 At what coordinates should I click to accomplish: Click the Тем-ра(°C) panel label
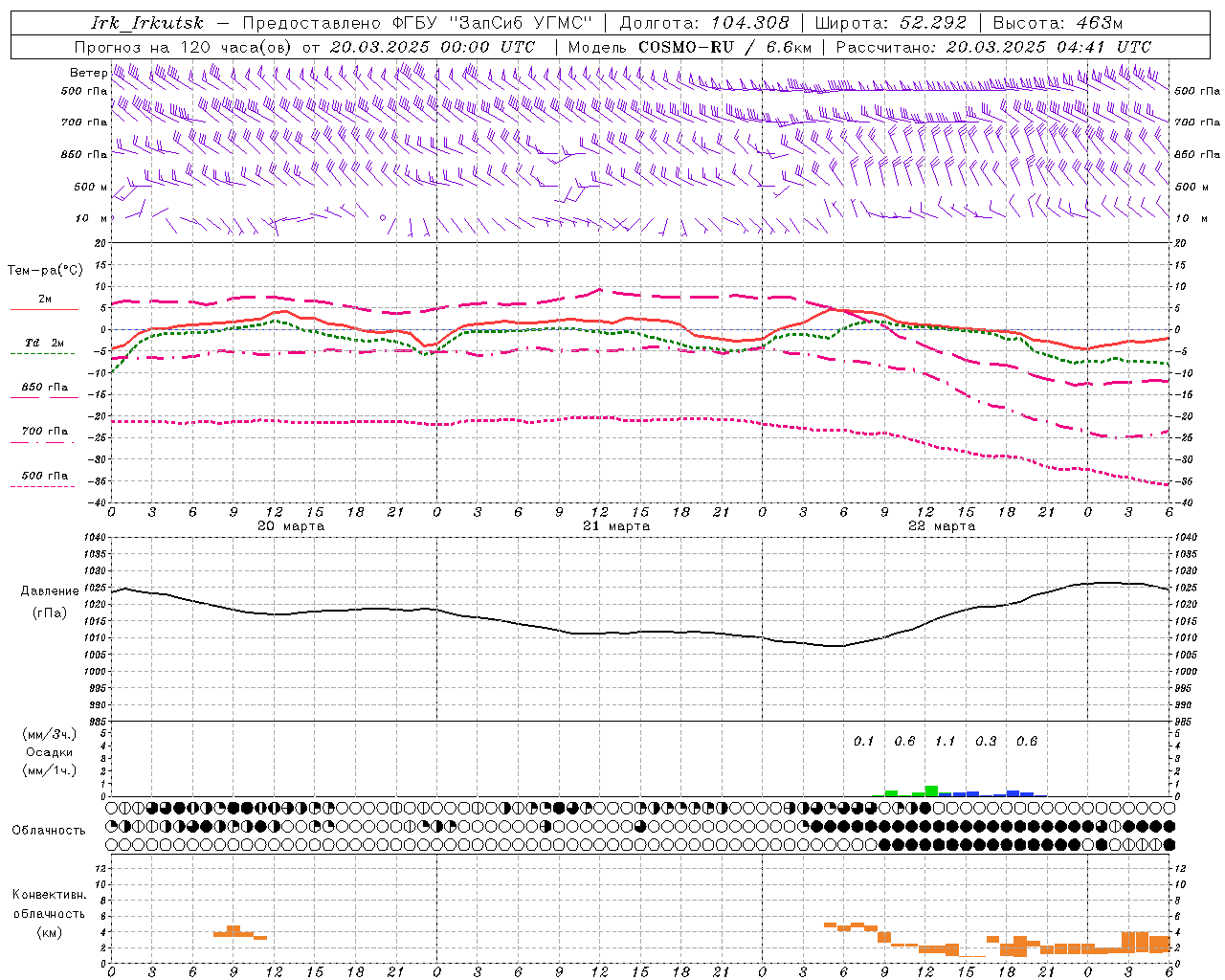click(45, 271)
